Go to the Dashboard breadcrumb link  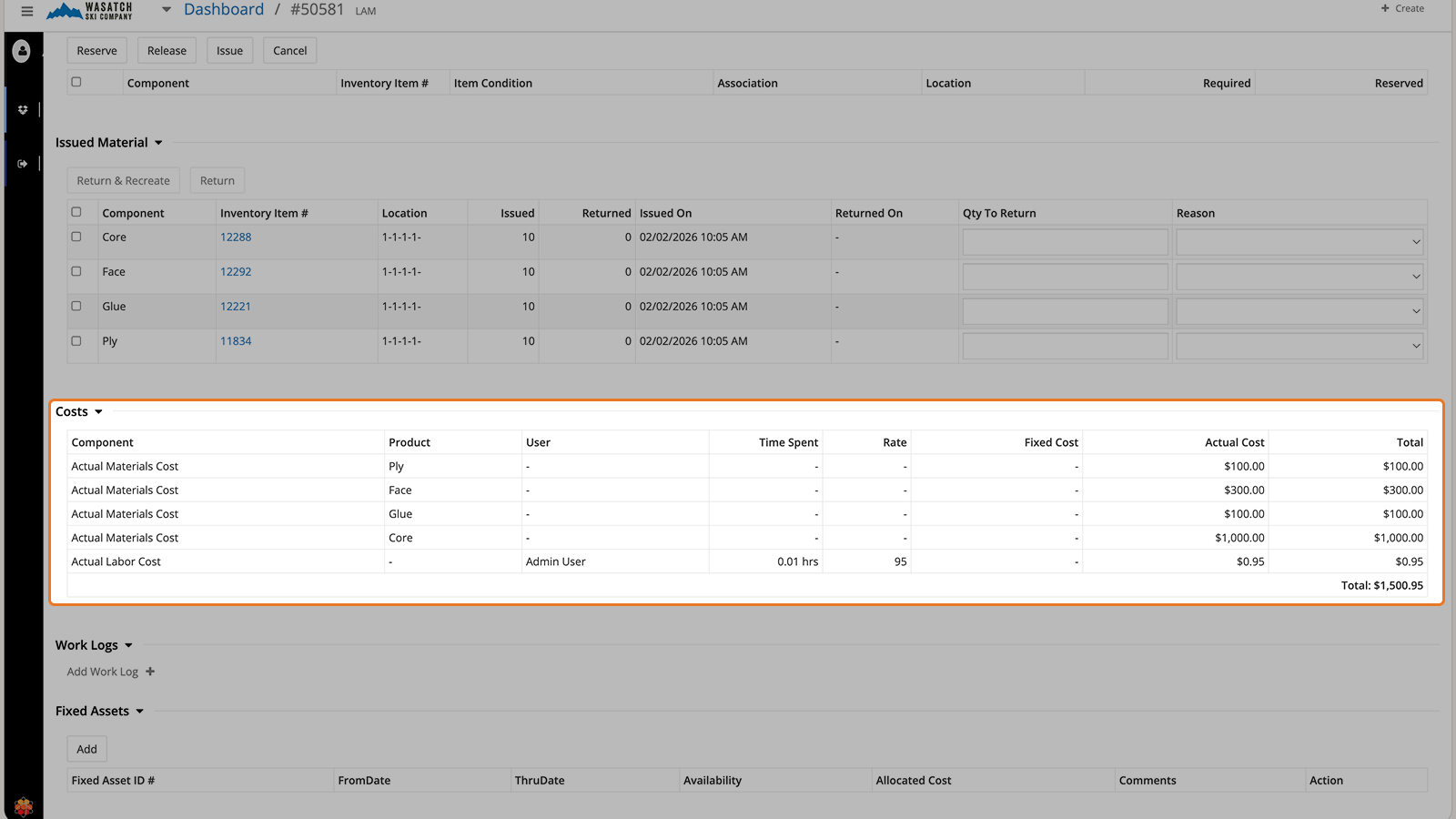[x=224, y=9]
